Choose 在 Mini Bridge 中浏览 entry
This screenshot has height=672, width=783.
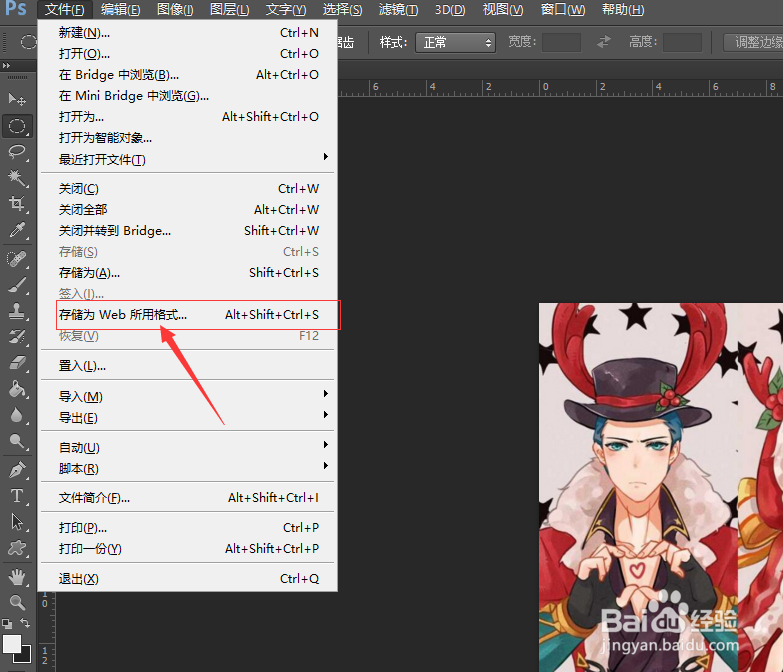188,96
